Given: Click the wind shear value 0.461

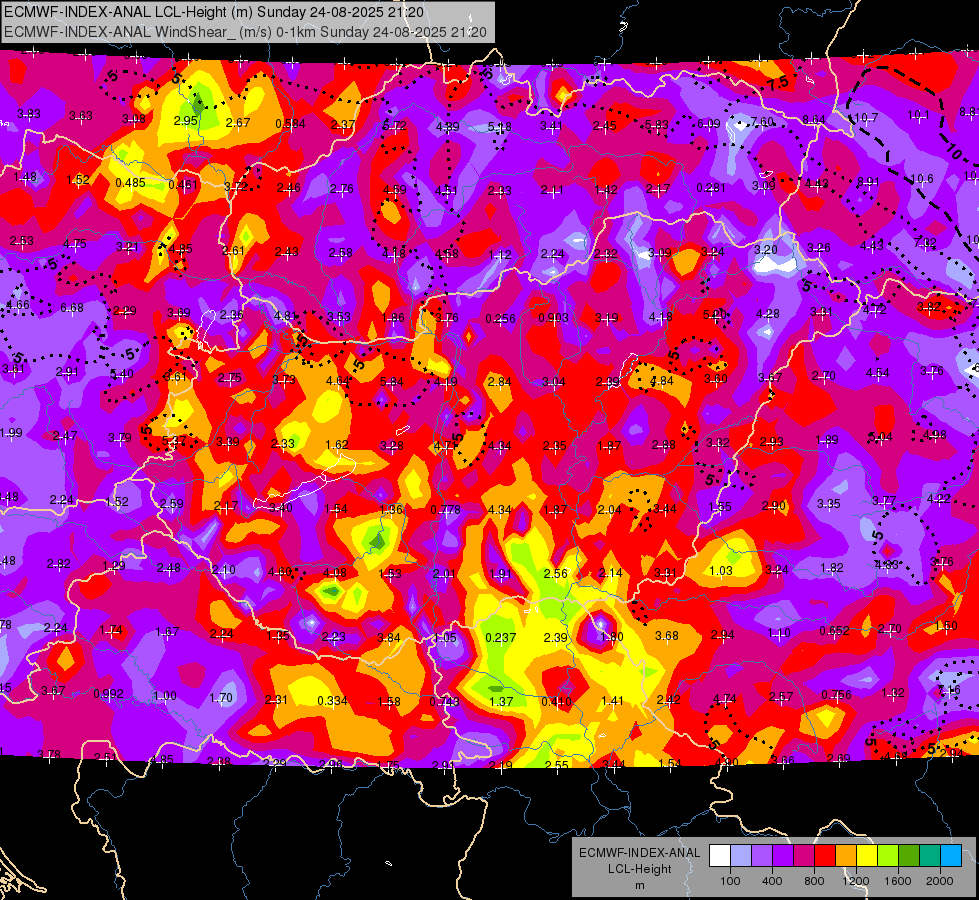Looking at the screenshot, I should point(183,185).
